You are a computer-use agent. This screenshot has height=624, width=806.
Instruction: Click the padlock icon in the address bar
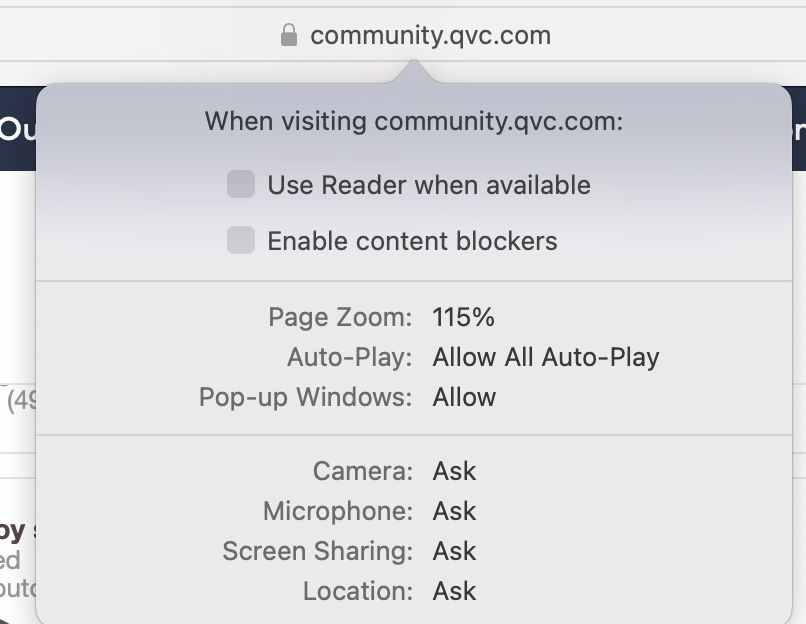(x=287, y=35)
